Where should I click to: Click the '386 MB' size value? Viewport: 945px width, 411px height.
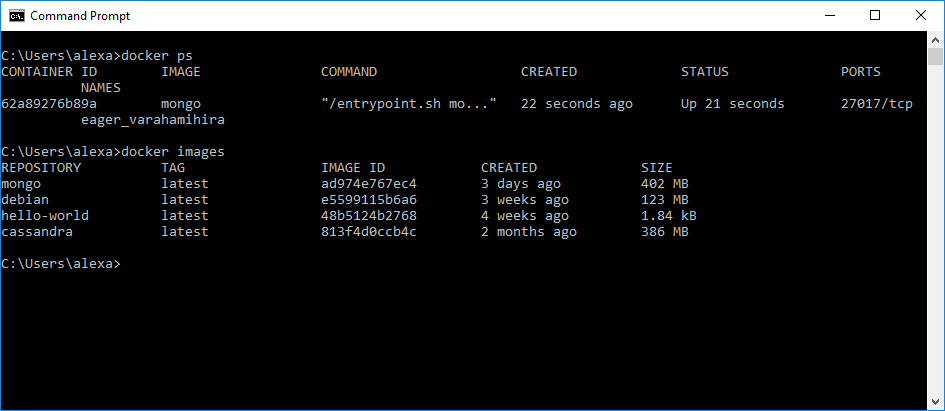click(x=665, y=231)
